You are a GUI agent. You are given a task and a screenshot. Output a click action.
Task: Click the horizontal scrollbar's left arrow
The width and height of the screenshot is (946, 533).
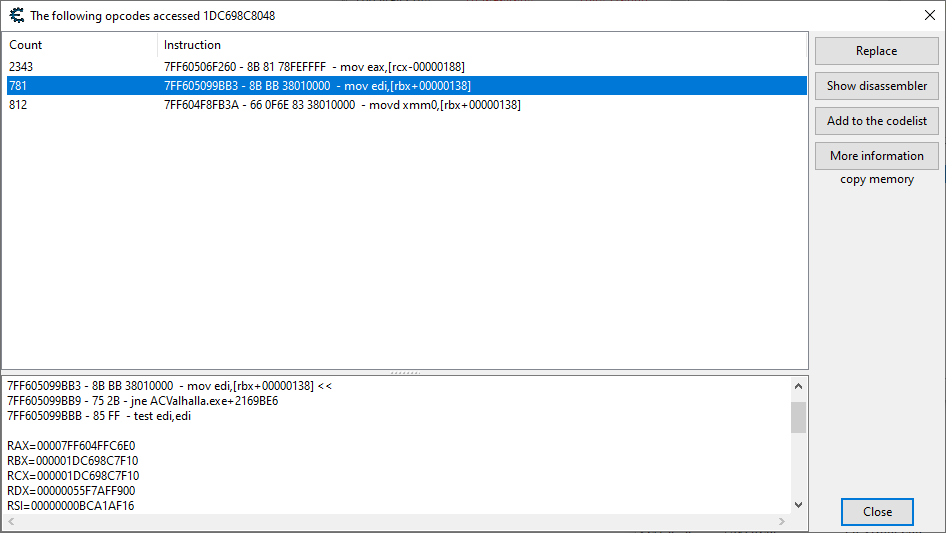click(10, 522)
